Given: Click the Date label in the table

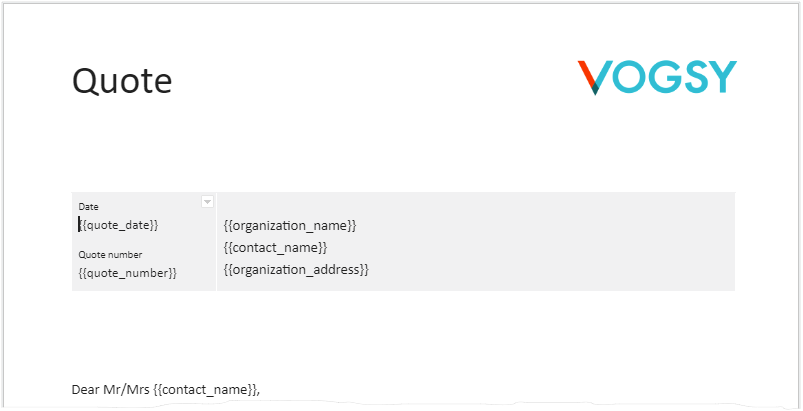Looking at the screenshot, I should tap(88, 207).
